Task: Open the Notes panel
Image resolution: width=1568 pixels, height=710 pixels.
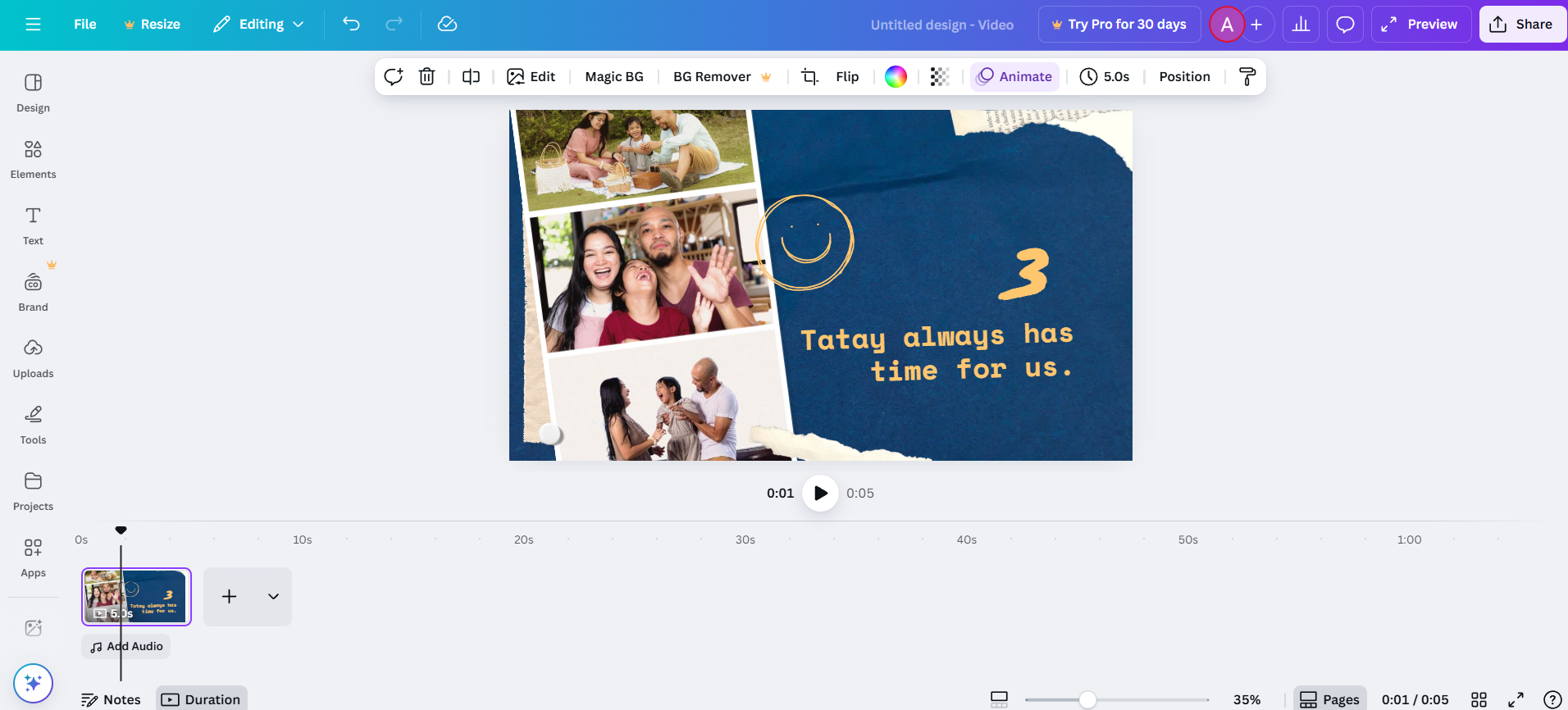Action: point(111,699)
